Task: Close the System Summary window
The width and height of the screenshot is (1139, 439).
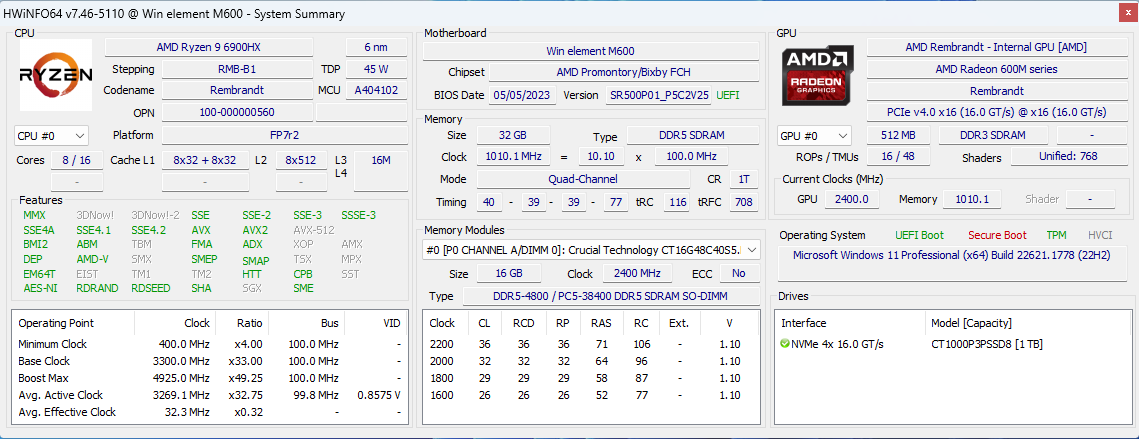Action: coord(1127,13)
